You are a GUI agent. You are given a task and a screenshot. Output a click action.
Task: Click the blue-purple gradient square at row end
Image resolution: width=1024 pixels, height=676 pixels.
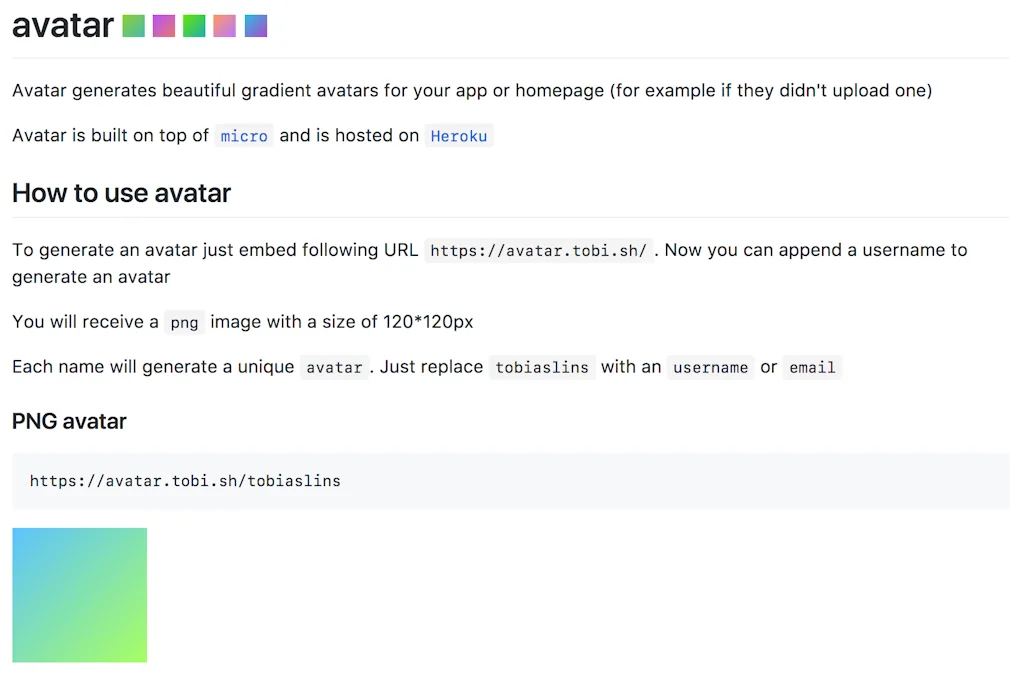click(x=256, y=25)
